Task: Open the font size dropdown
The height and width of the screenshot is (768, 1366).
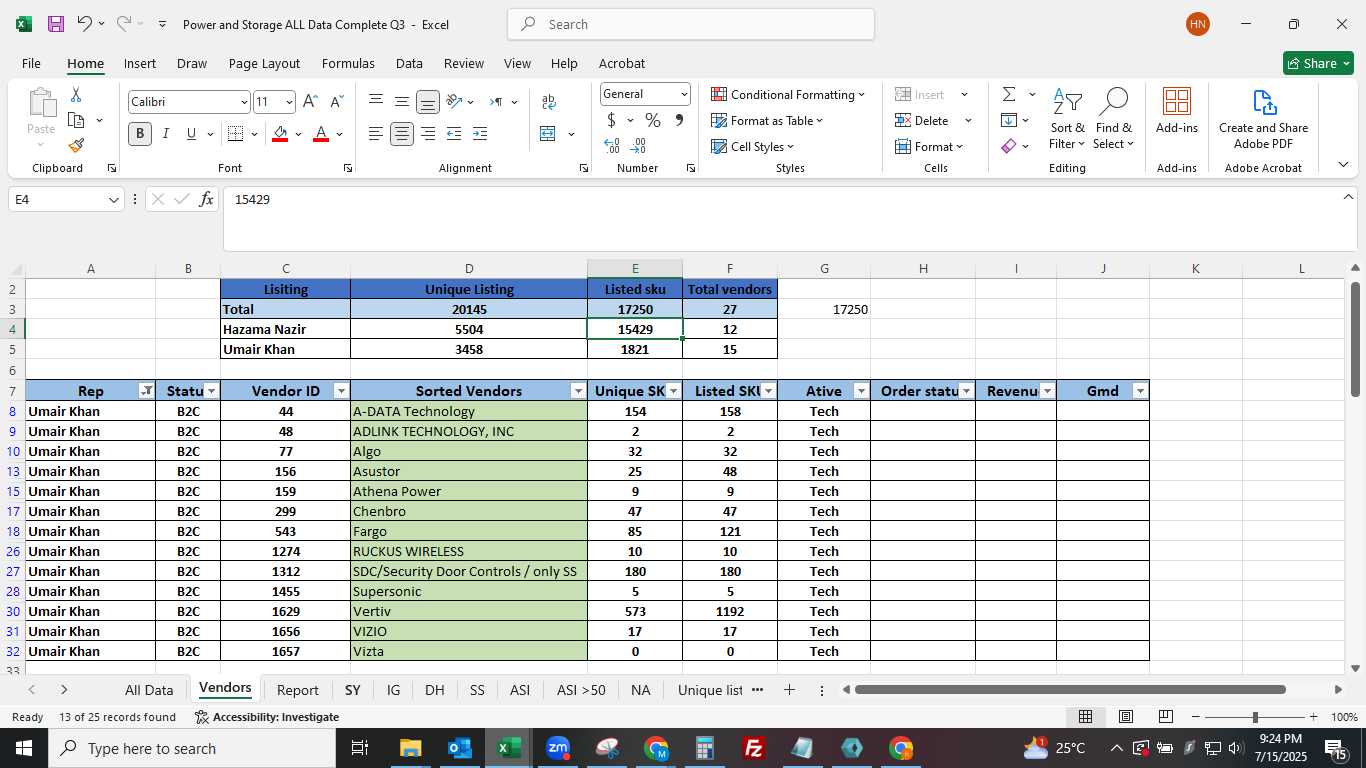Action: [x=289, y=102]
